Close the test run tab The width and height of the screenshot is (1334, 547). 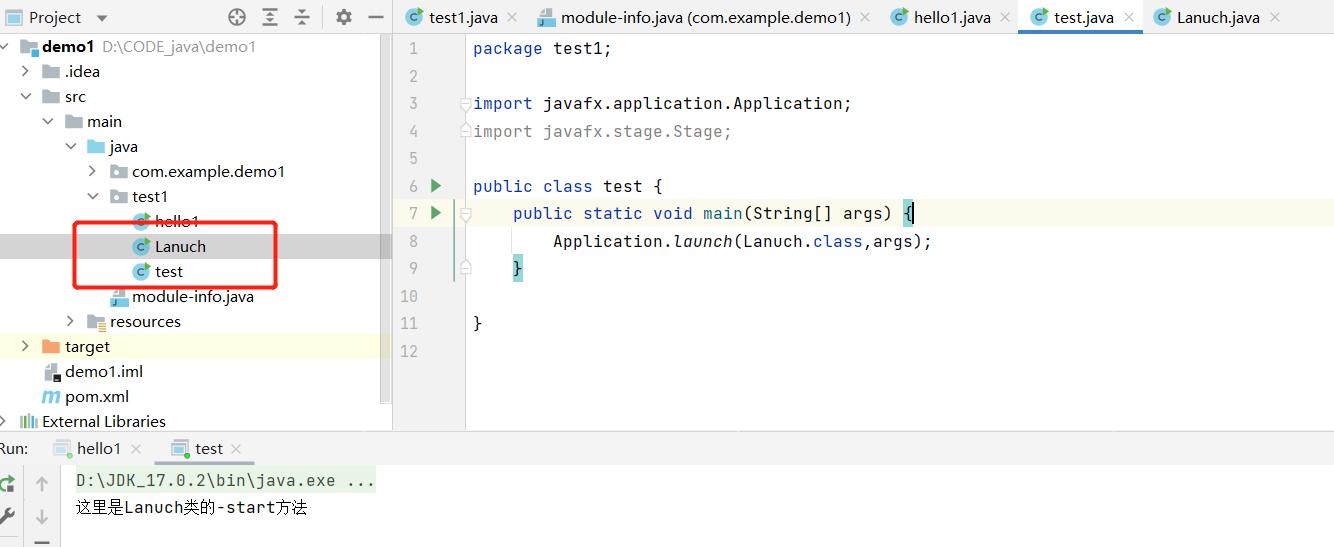tap(237, 449)
